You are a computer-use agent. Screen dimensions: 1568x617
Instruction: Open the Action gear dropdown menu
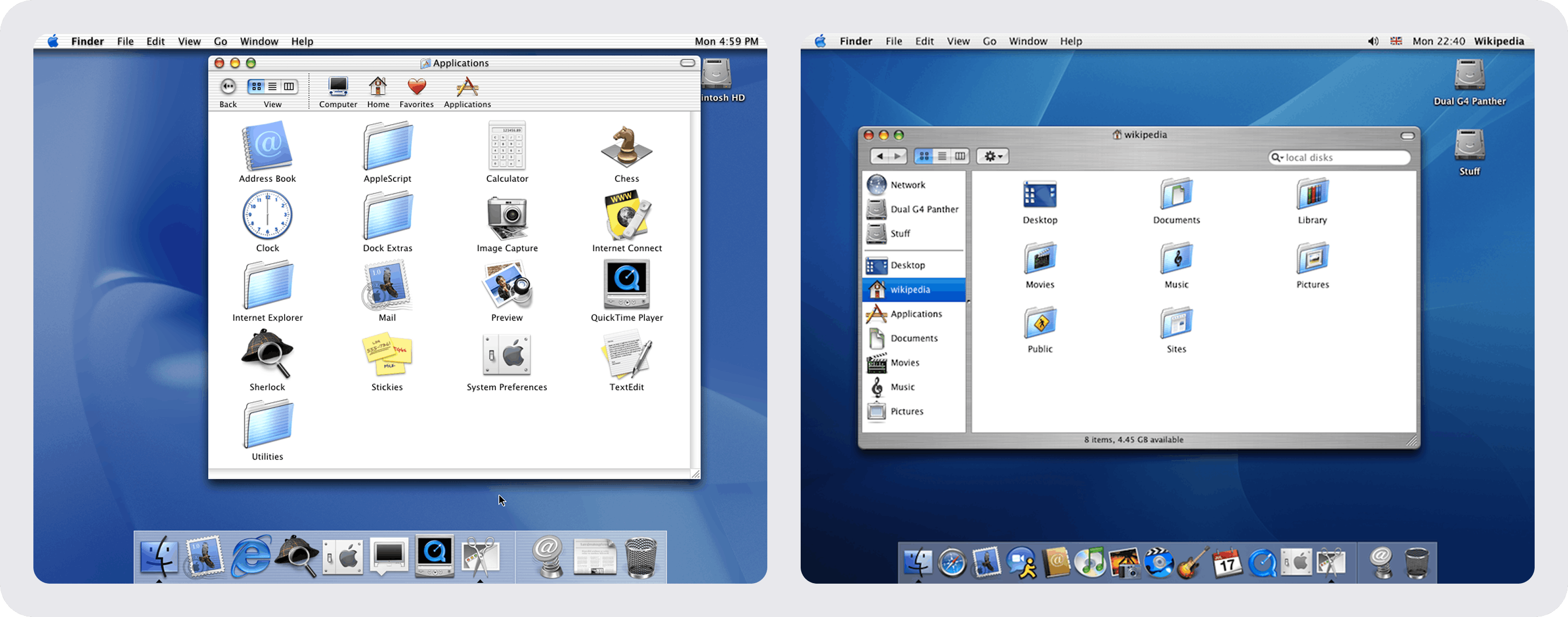tap(993, 156)
